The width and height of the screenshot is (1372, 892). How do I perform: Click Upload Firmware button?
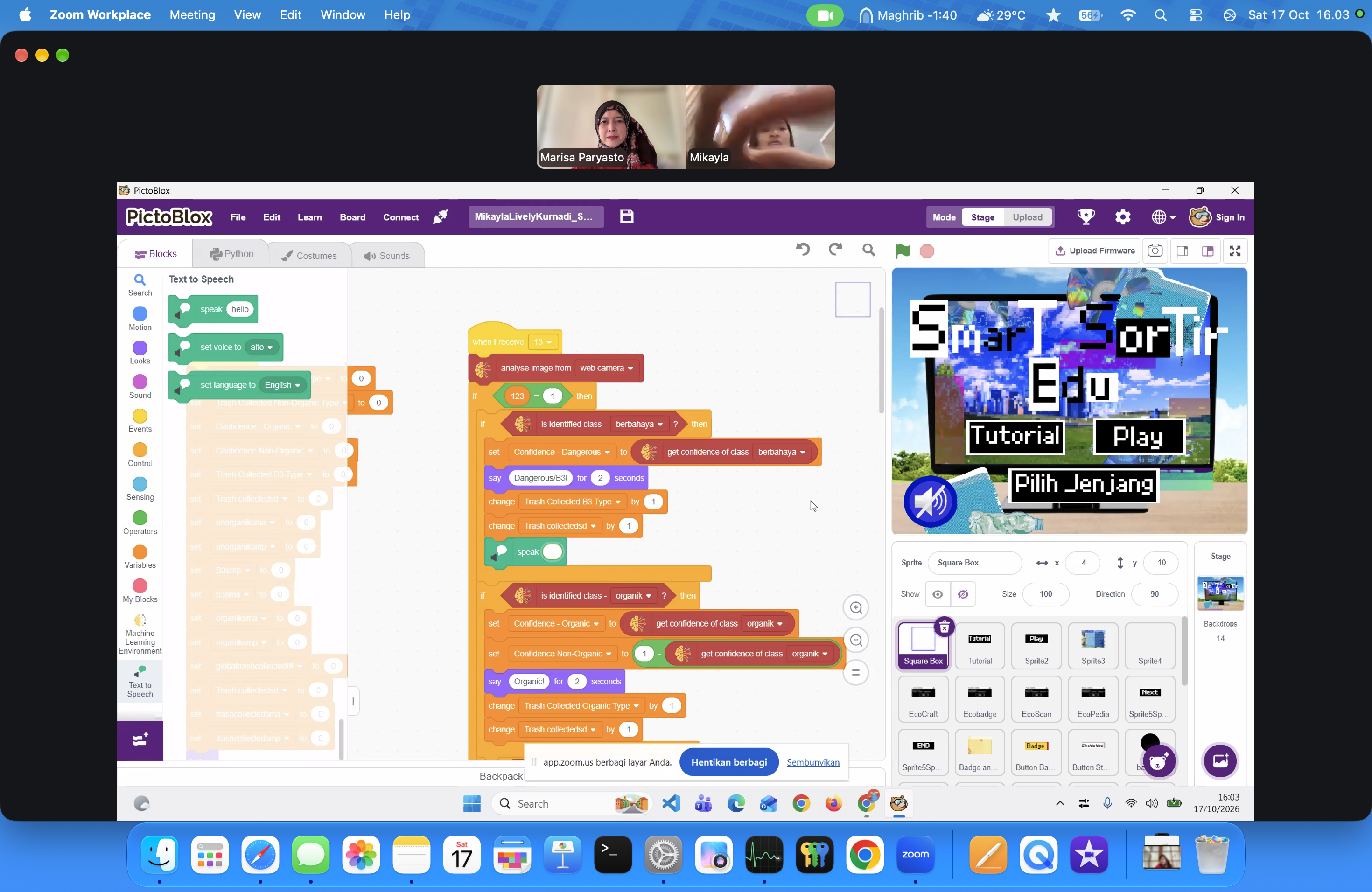1094,251
